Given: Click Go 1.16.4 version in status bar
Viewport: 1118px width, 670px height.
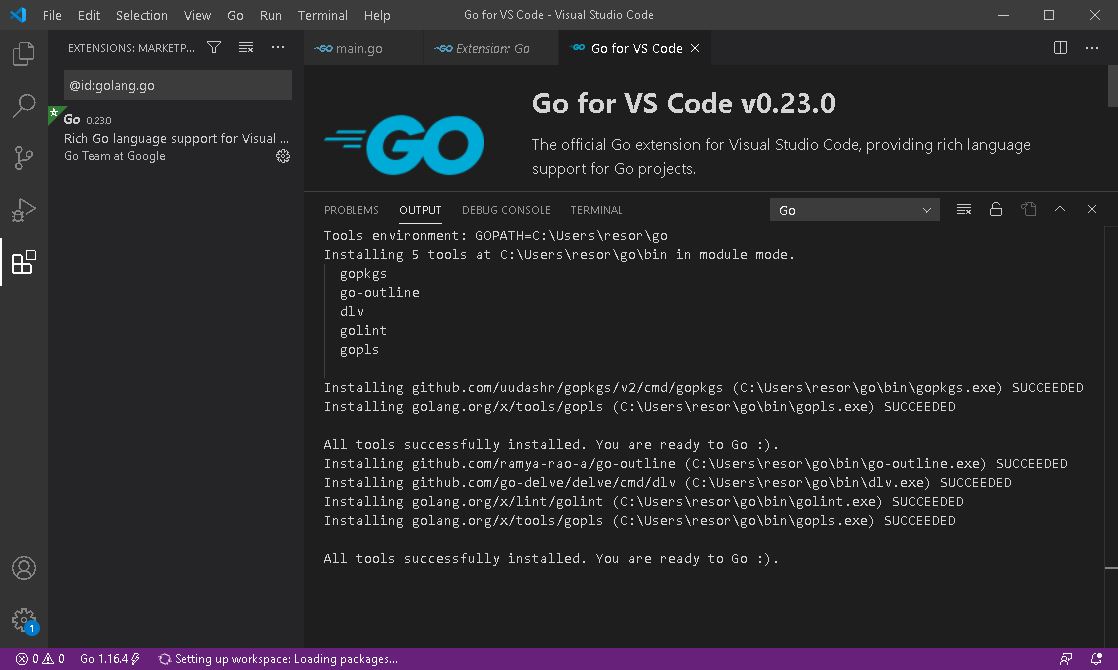Looking at the screenshot, I should pos(109,659).
